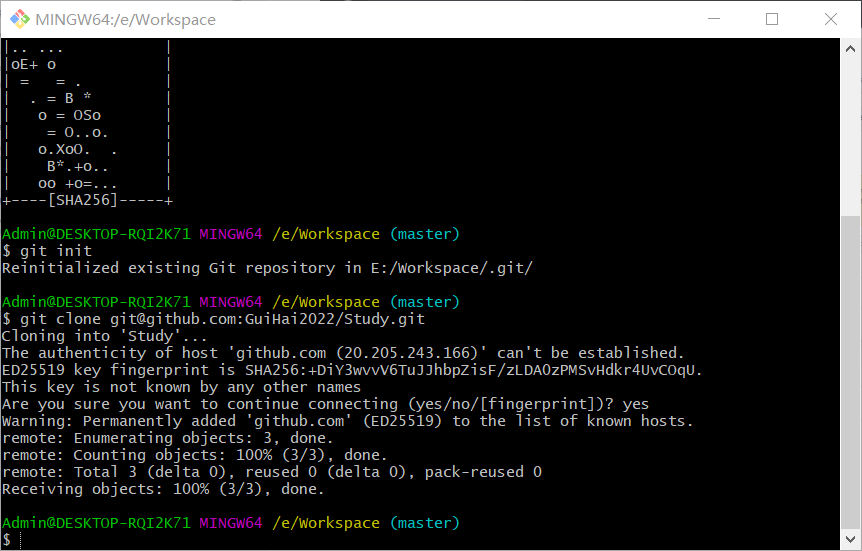Click the scrollbar up arrow
The width and height of the screenshot is (862, 551).
850,49
